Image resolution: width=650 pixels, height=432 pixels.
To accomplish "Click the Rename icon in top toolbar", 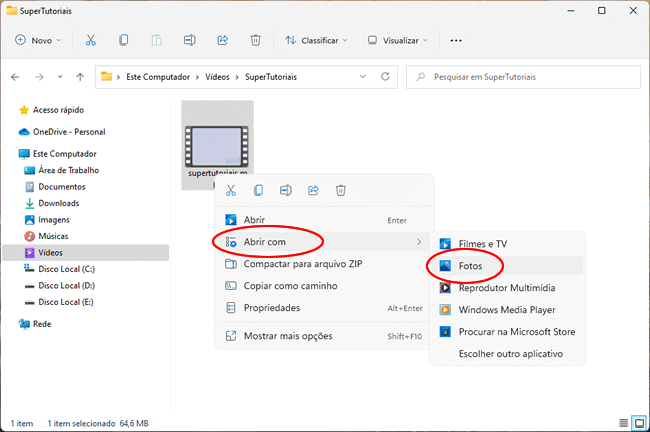I will coord(189,41).
